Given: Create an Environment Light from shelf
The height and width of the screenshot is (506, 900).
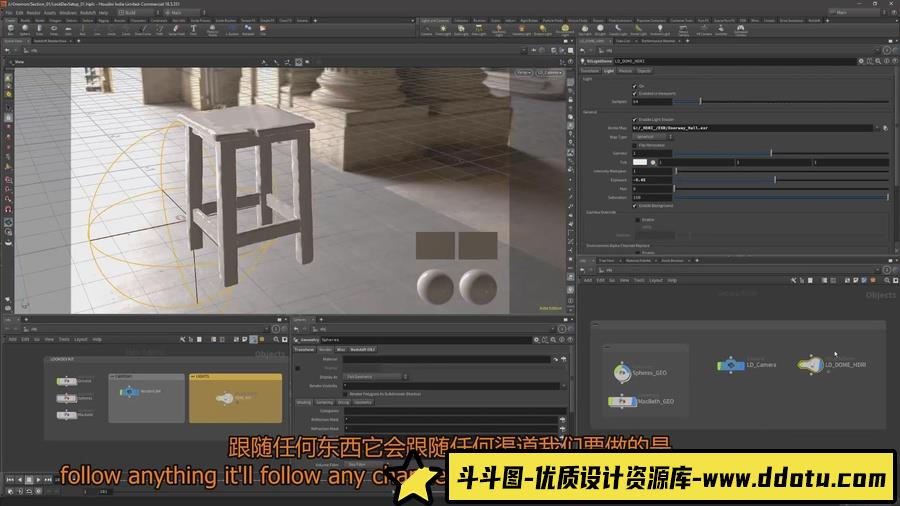Looking at the screenshot, I should (x=565, y=29).
